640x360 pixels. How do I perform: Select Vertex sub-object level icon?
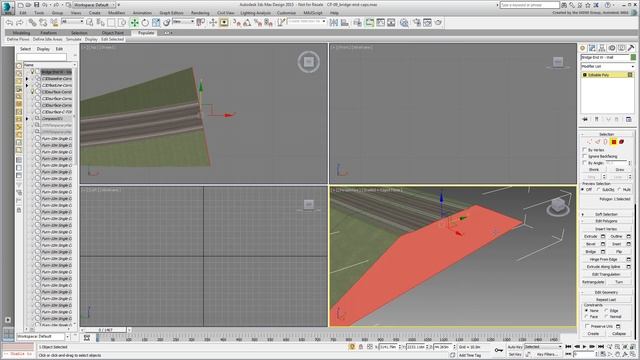click(589, 142)
